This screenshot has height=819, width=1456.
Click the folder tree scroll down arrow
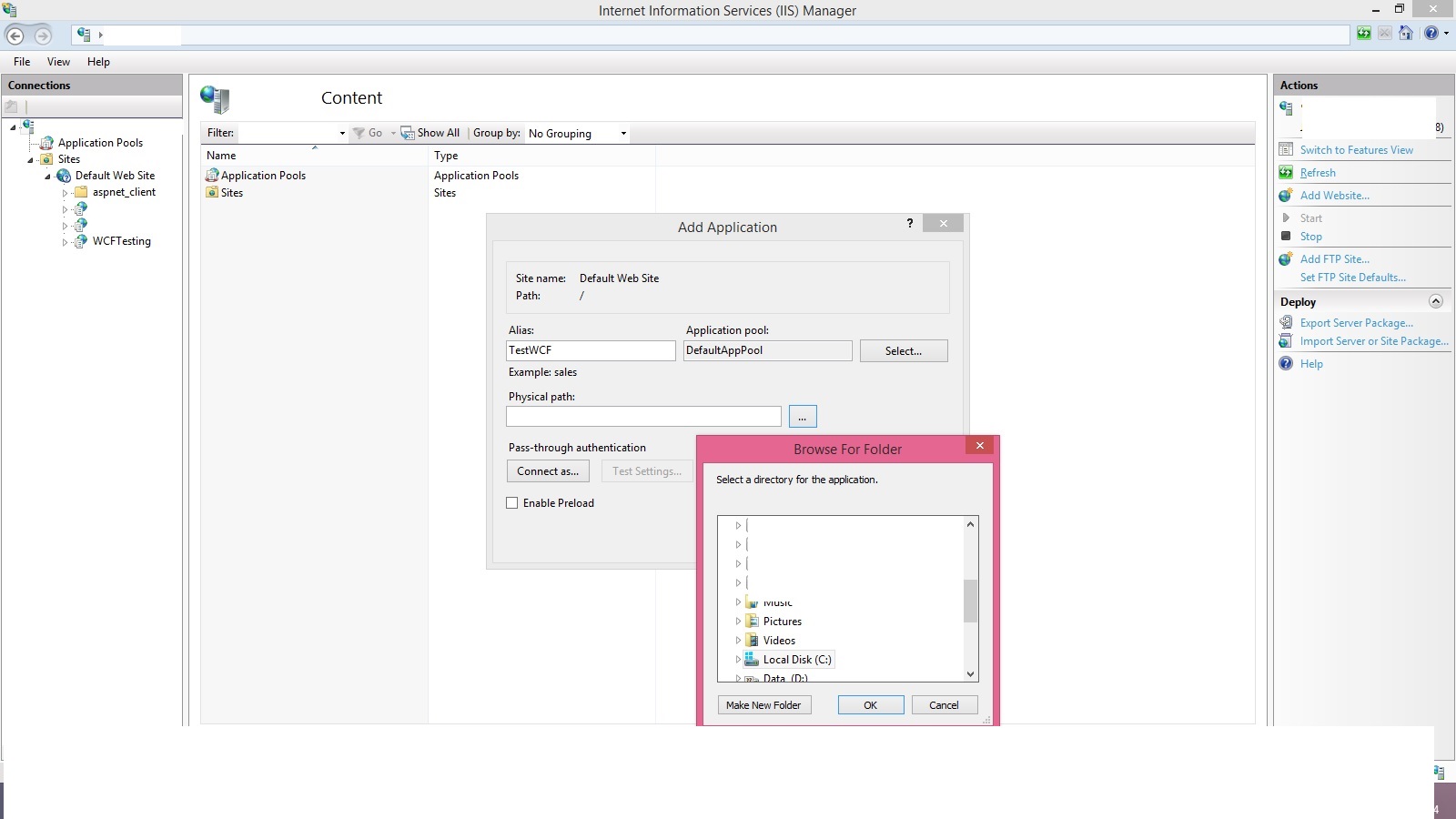(x=970, y=674)
